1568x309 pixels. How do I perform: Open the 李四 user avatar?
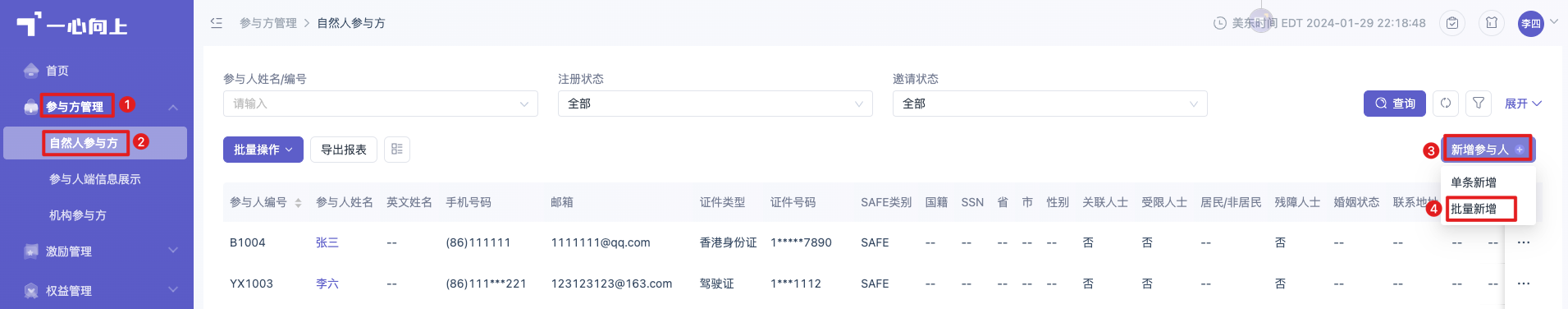click(x=1531, y=23)
